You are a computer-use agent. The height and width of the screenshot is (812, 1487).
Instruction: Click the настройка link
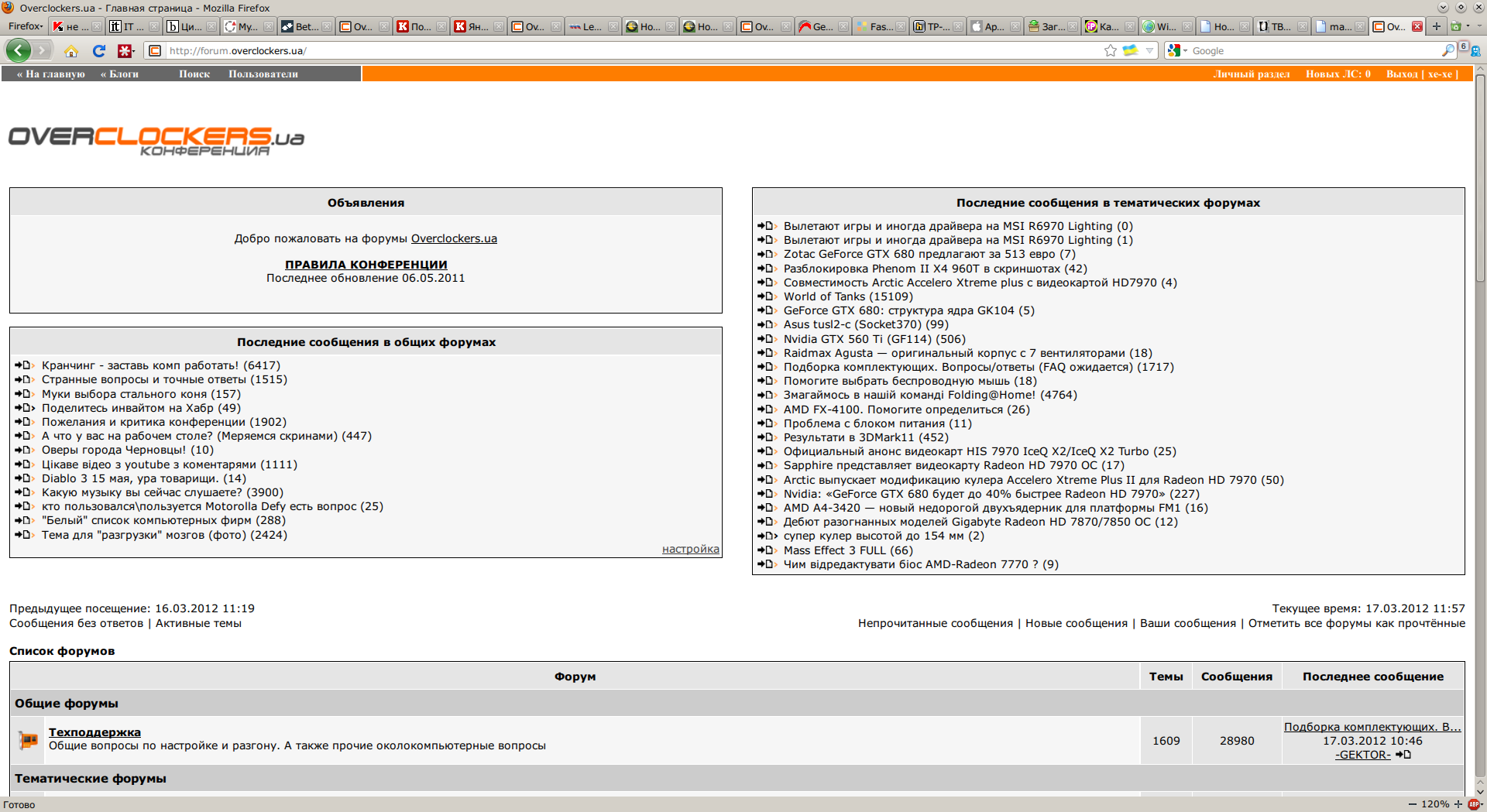(690, 549)
